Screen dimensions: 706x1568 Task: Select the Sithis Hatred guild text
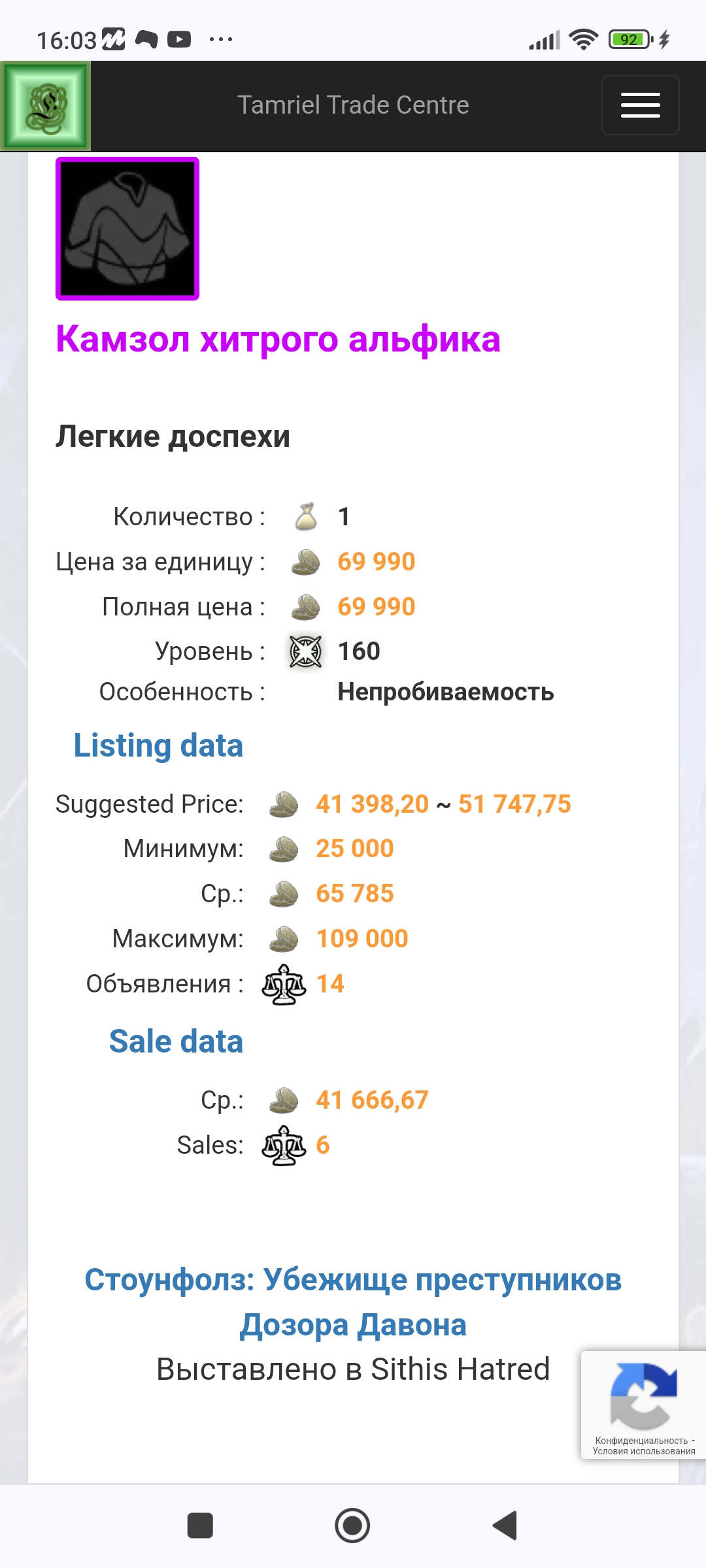tap(460, 1369)
